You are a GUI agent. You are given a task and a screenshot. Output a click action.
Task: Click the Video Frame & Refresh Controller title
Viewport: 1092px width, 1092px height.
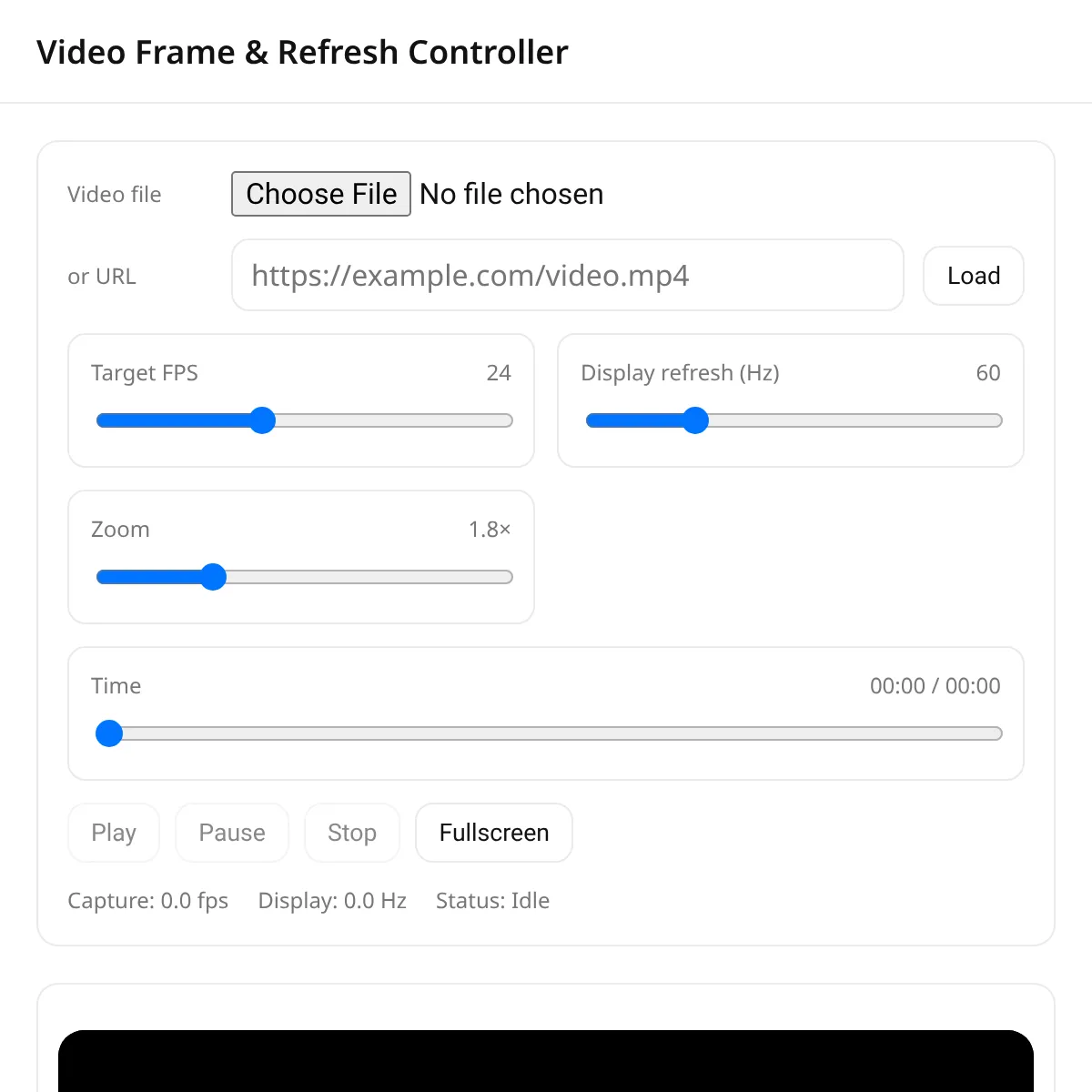click(303, 53)
